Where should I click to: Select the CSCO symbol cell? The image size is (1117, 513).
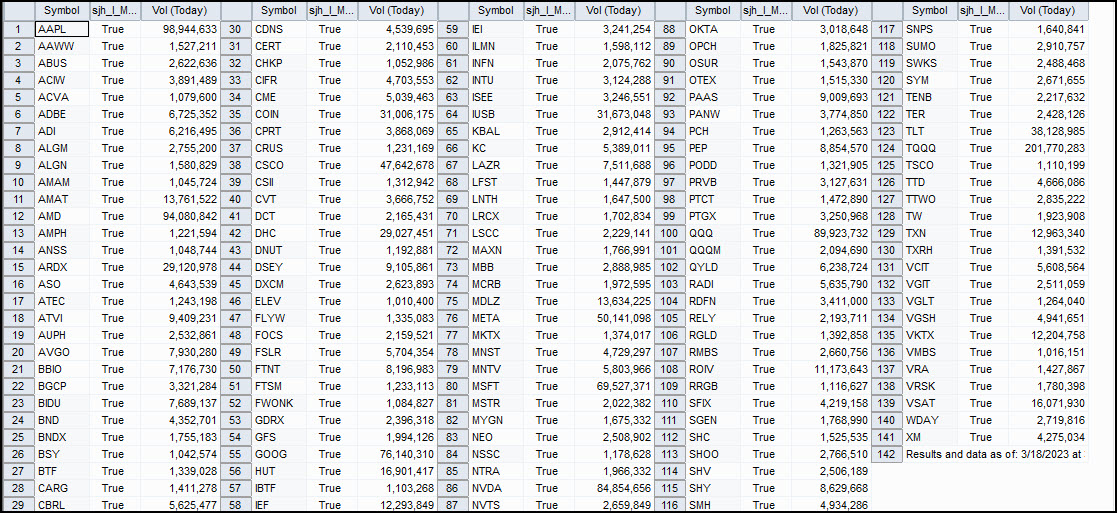(279, 165)
